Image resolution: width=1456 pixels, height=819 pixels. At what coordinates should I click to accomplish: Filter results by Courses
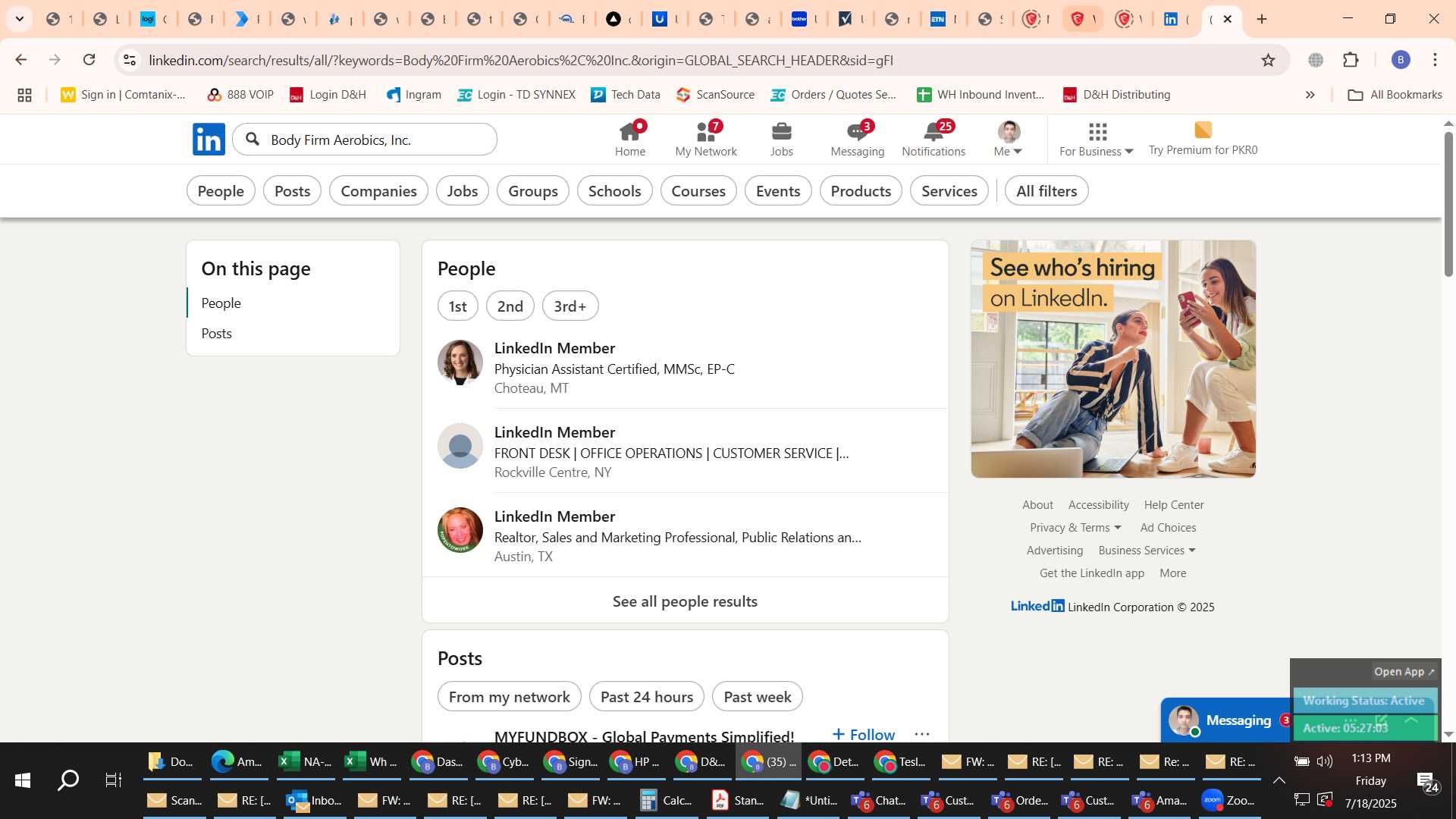pyautogui.click(x=698, y=191)
